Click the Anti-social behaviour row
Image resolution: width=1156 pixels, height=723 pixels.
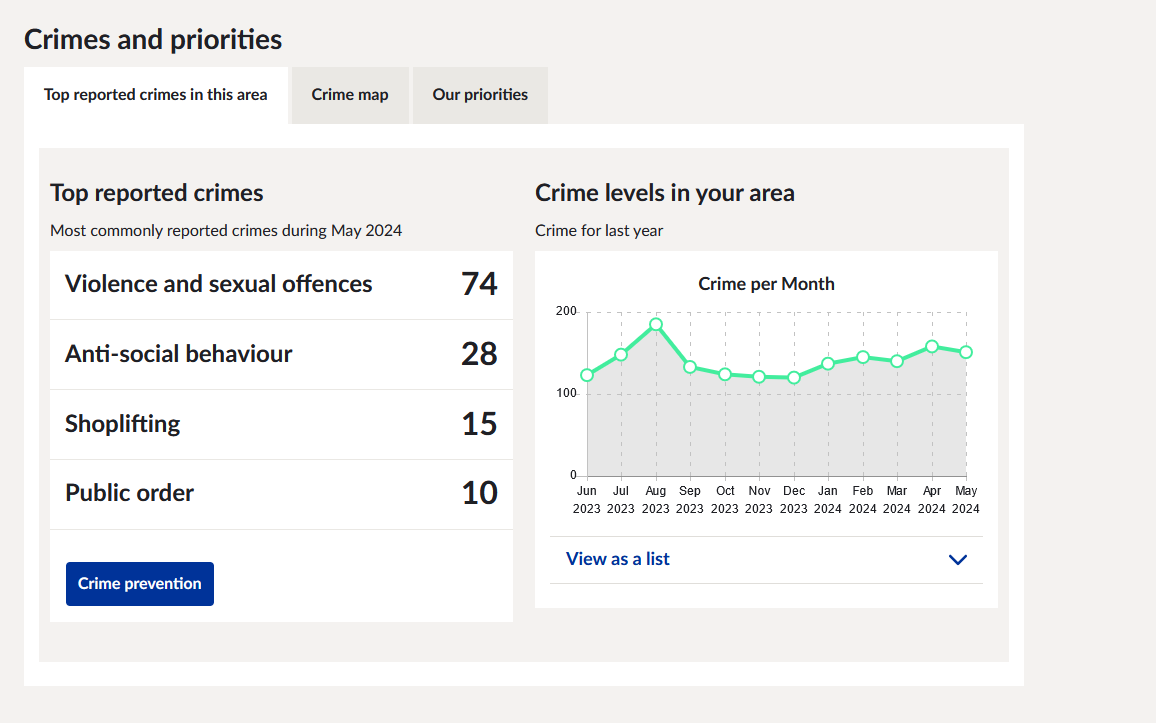[x=281, y=354]
